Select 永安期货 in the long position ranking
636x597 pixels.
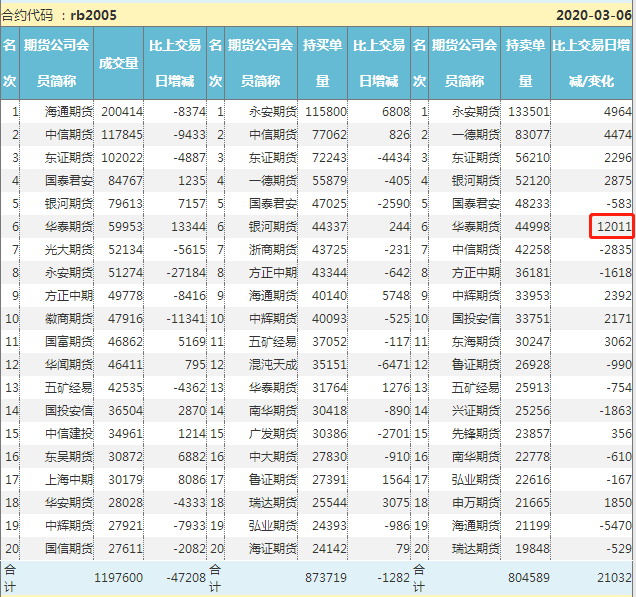273,112
